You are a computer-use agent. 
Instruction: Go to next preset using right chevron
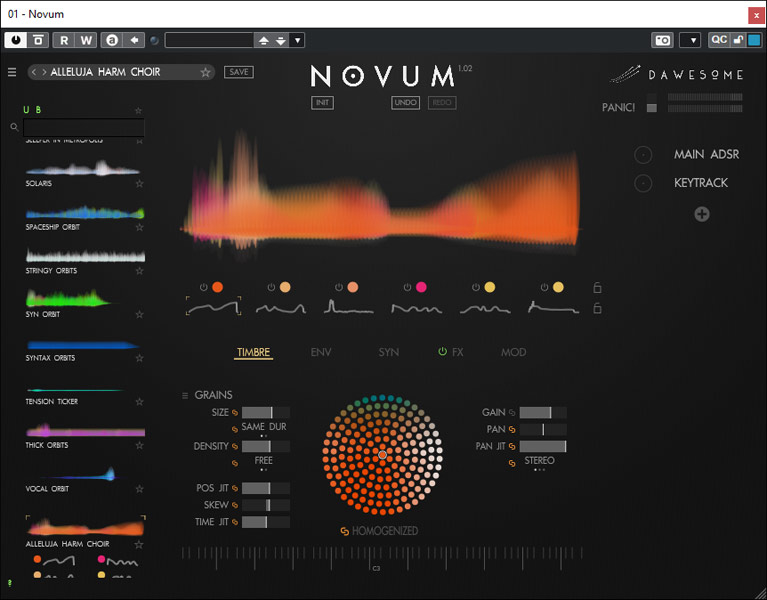pyautogui.click(x=44, y=72)
